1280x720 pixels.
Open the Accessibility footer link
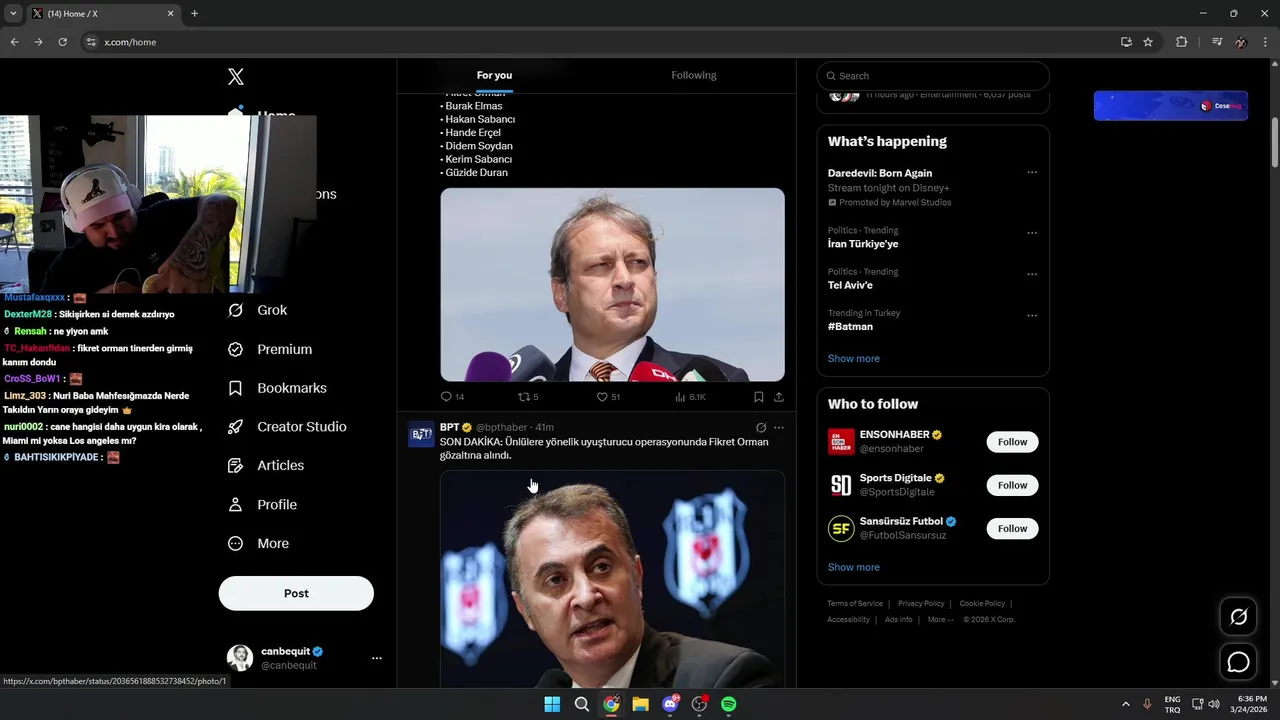(x=848, y=620)
